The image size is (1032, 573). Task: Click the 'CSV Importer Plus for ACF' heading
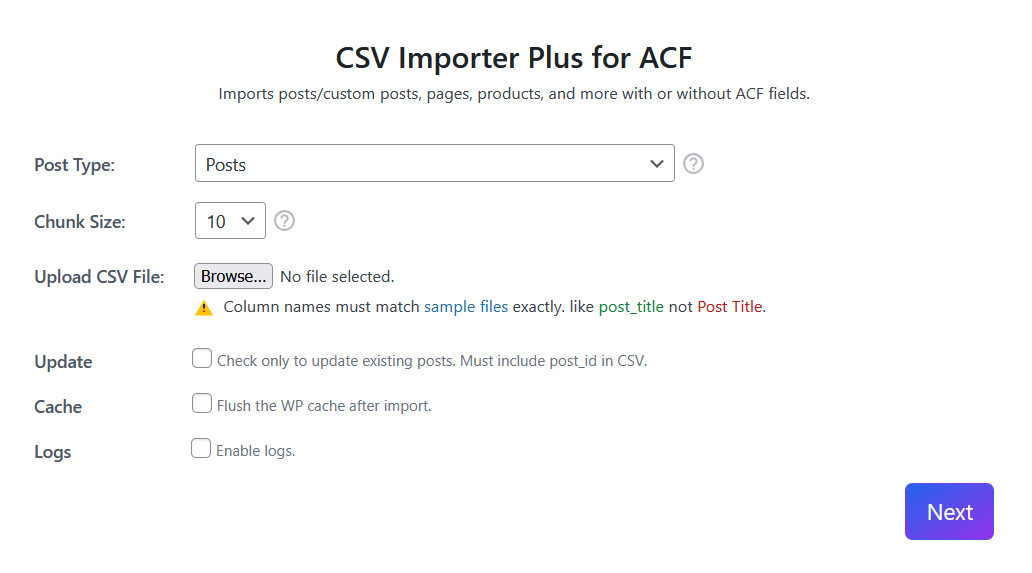514,58
